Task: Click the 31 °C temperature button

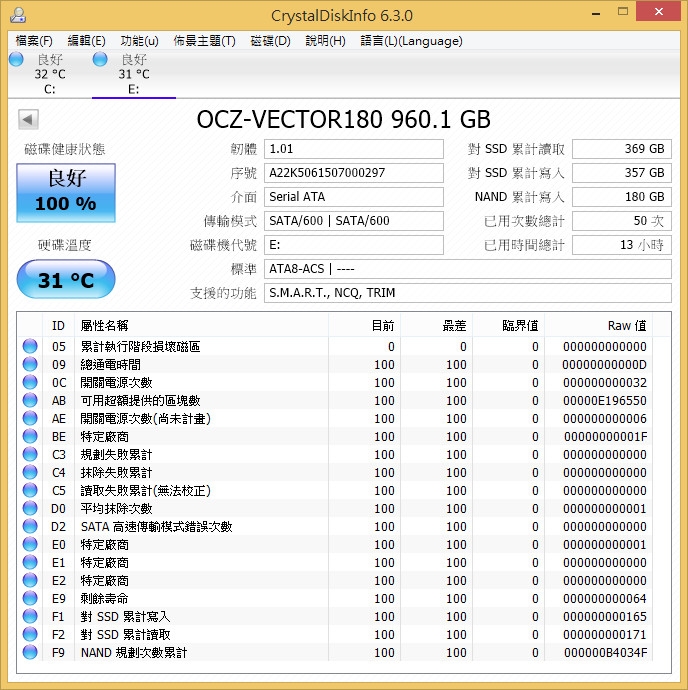Action: 66,279
